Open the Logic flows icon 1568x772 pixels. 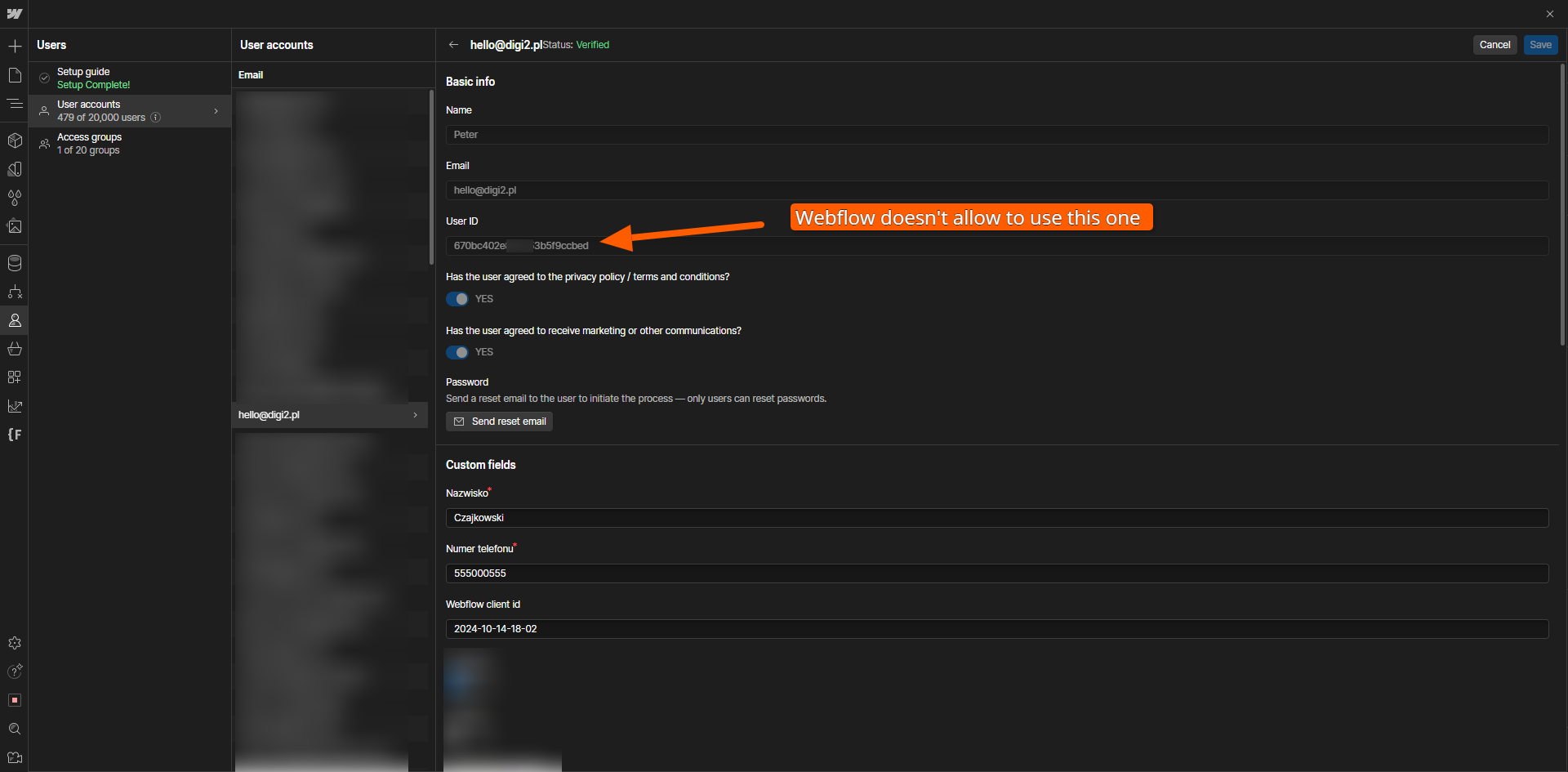(15, 292)
